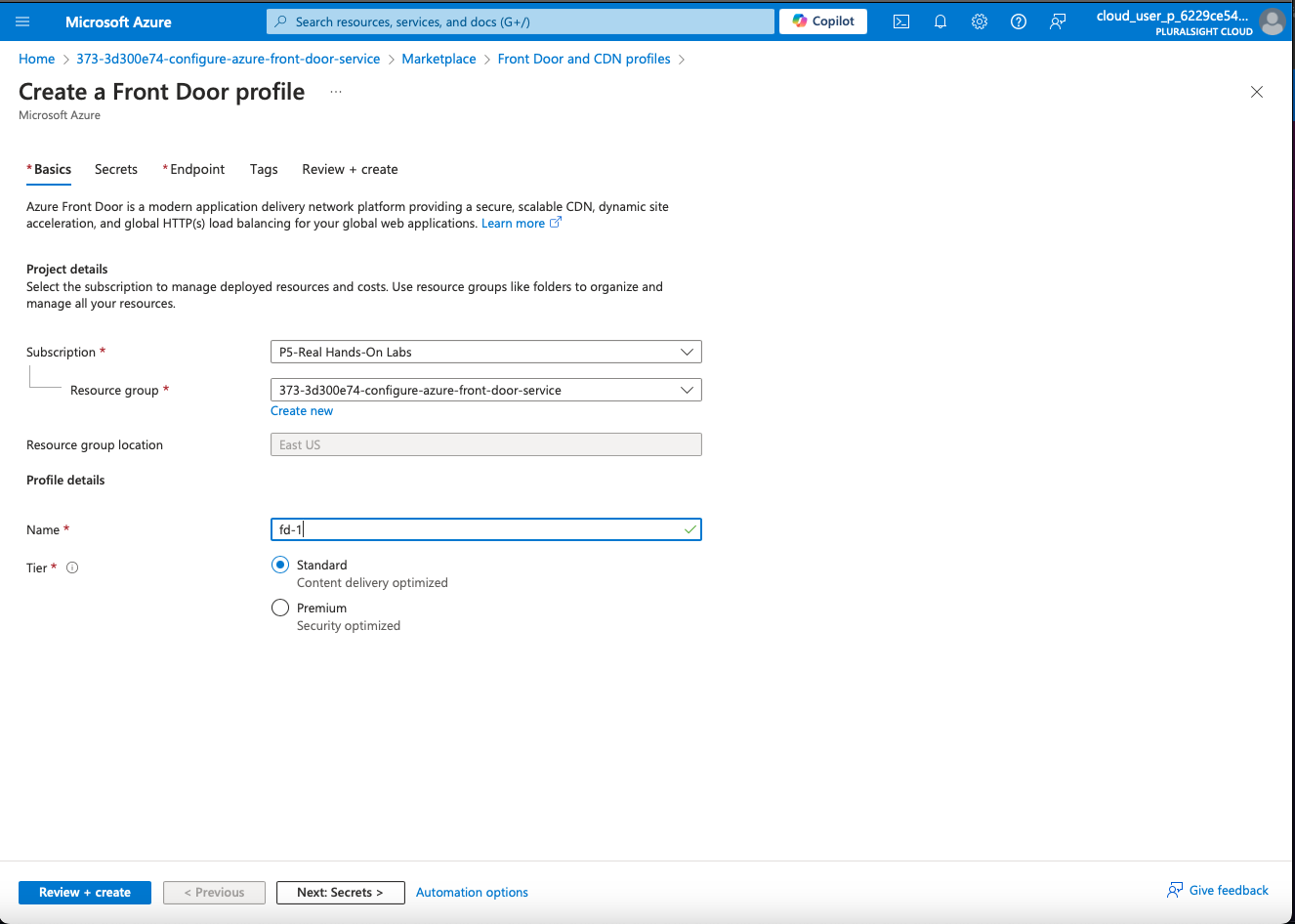Click the Give feedback link

coord(1218,890)
